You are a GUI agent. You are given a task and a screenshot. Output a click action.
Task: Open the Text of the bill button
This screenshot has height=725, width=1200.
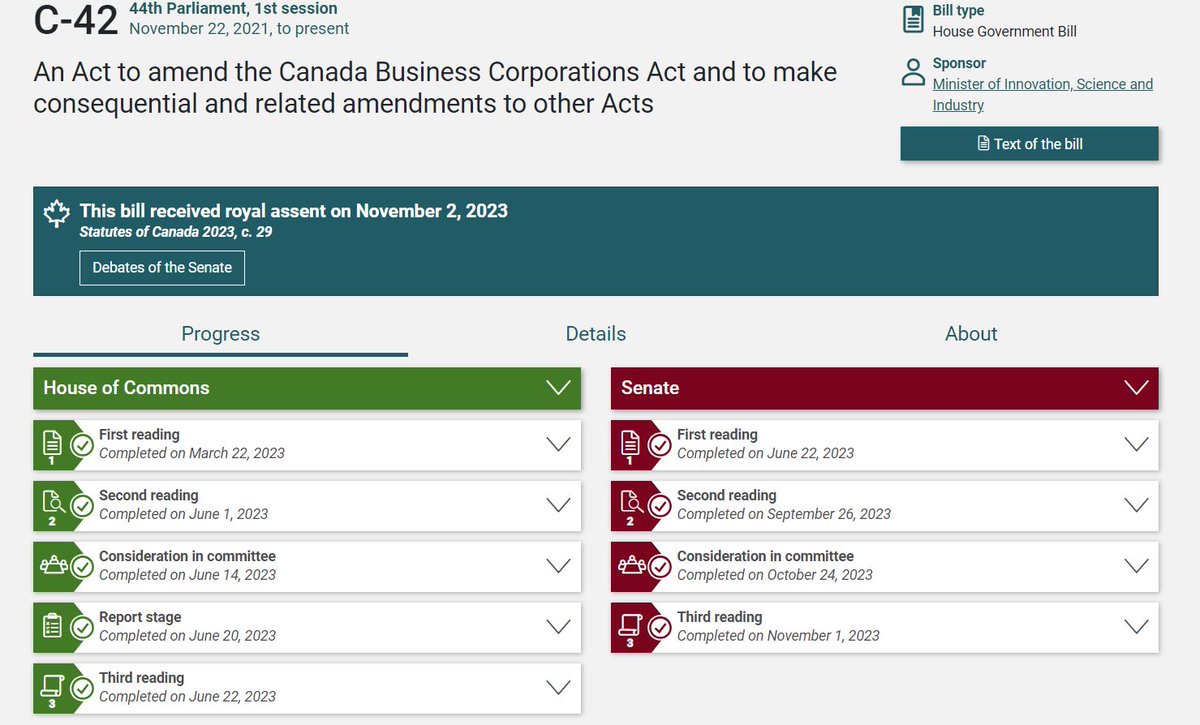coord(1030,144)
